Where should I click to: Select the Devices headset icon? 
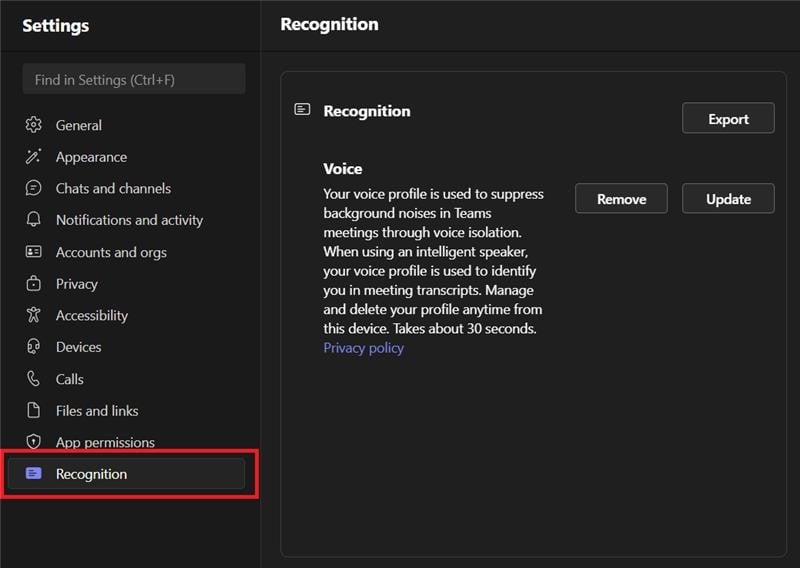[34, 347]
